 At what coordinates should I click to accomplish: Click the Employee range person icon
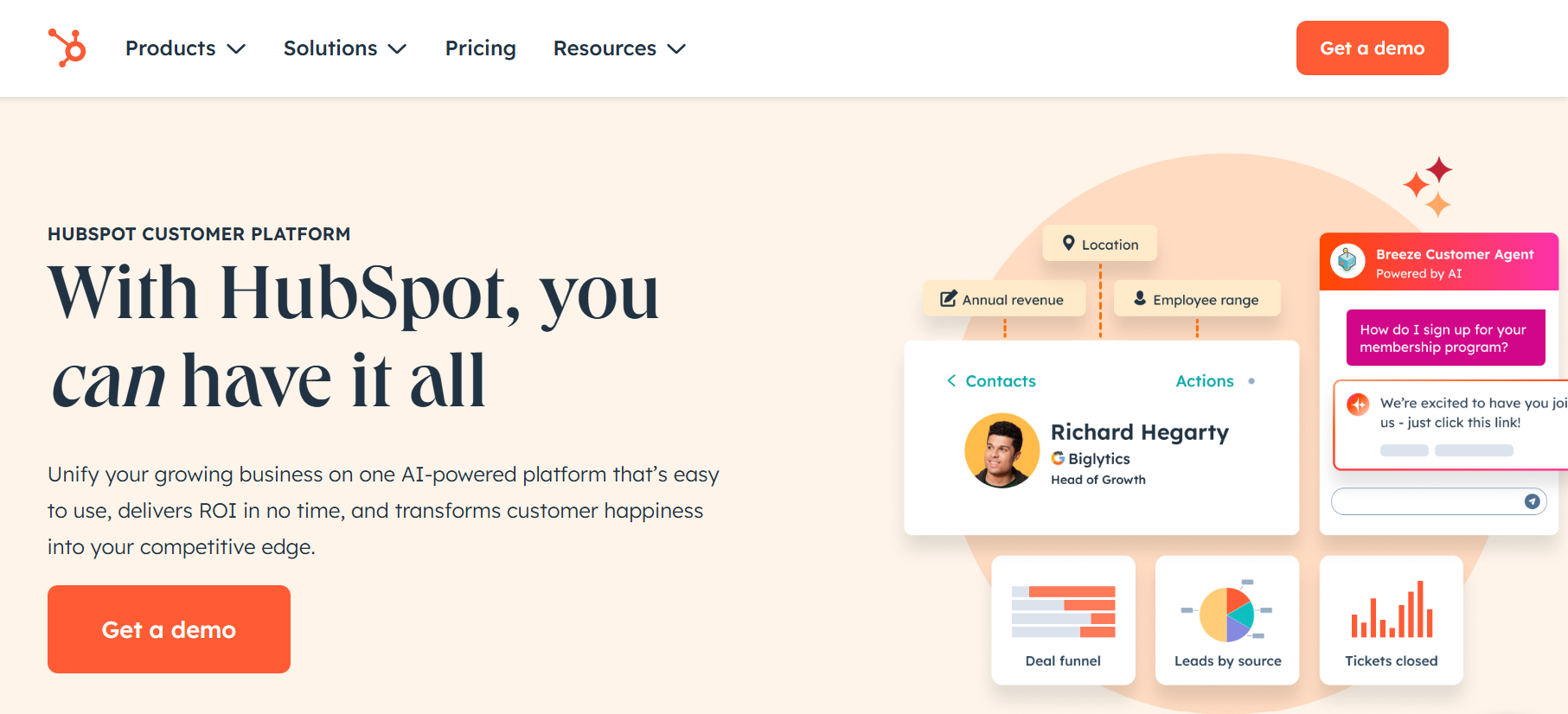click(1140, 298)
